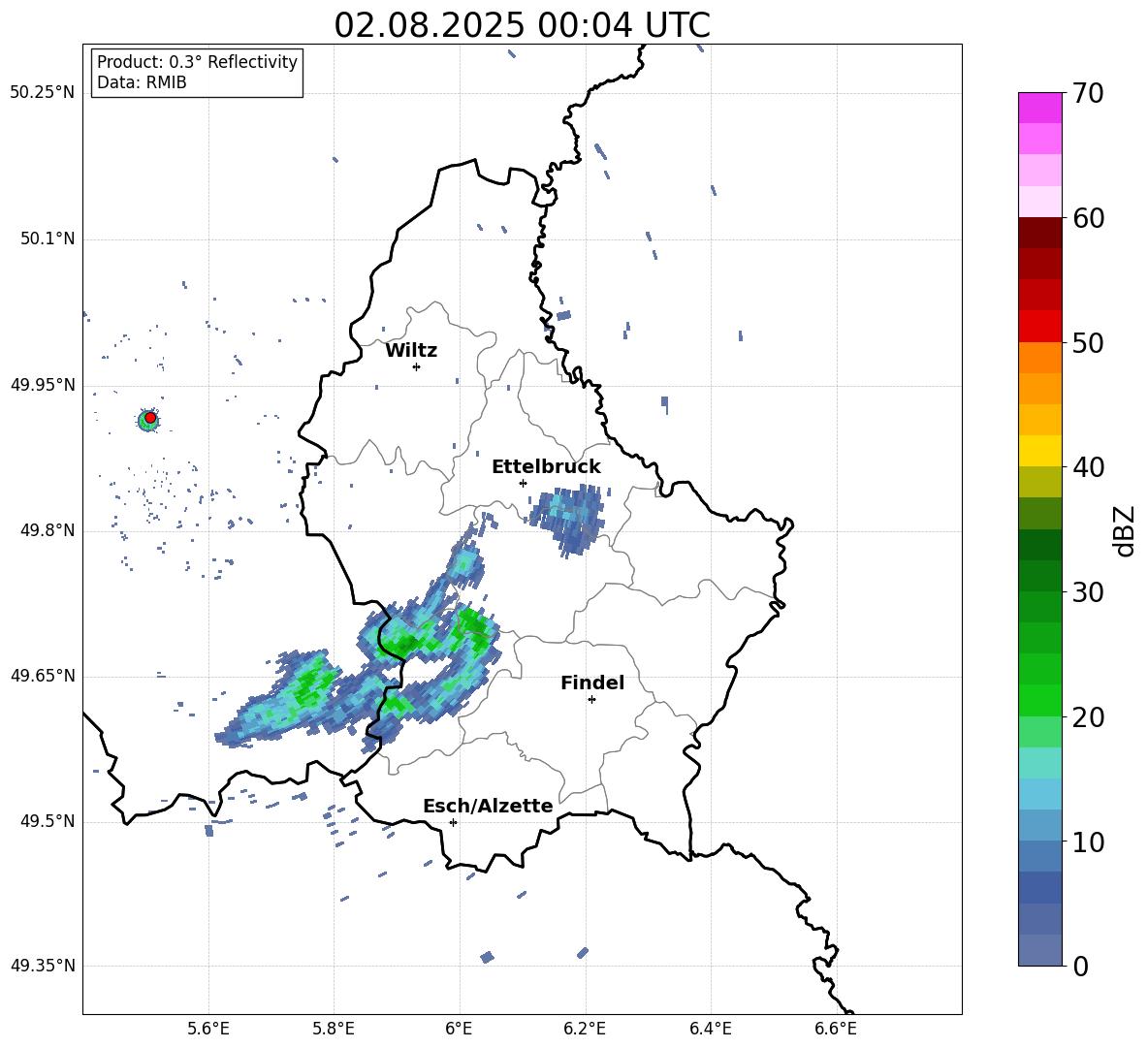This screenshot has width=1148, height=1048.
Task: Click the 40 value on colorbar
Action: (1088, 467)
